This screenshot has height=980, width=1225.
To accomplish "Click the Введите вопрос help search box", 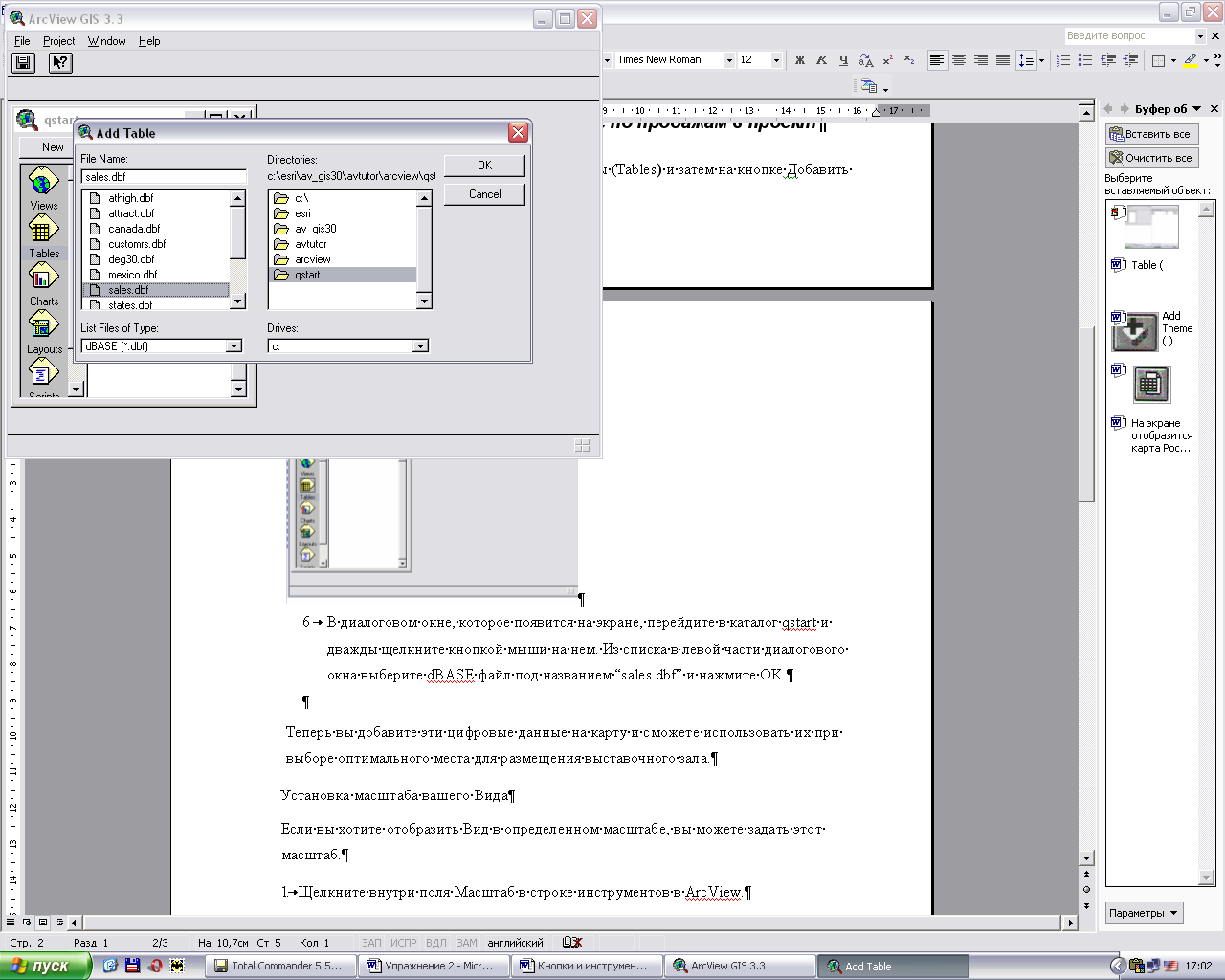I will tap(1128, 35).
